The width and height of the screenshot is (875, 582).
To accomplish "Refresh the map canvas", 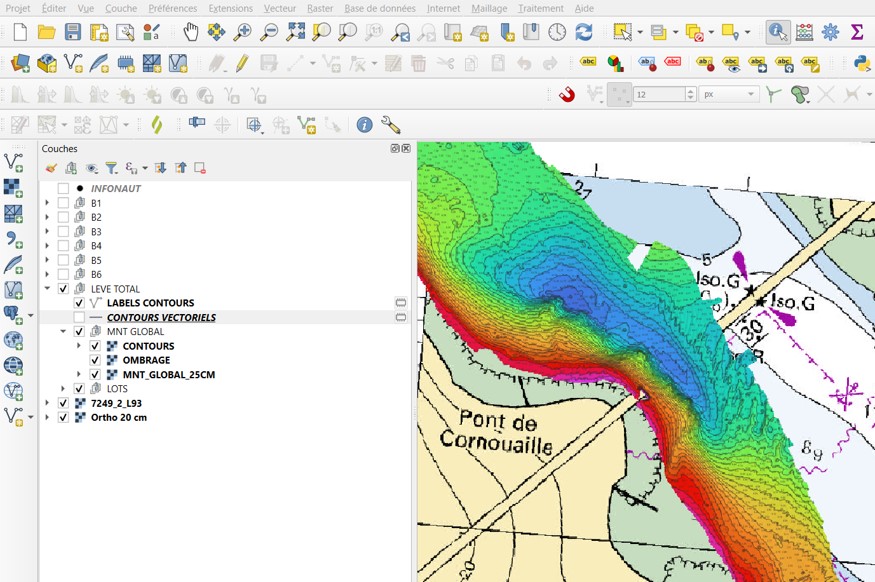I will point(584,31).
